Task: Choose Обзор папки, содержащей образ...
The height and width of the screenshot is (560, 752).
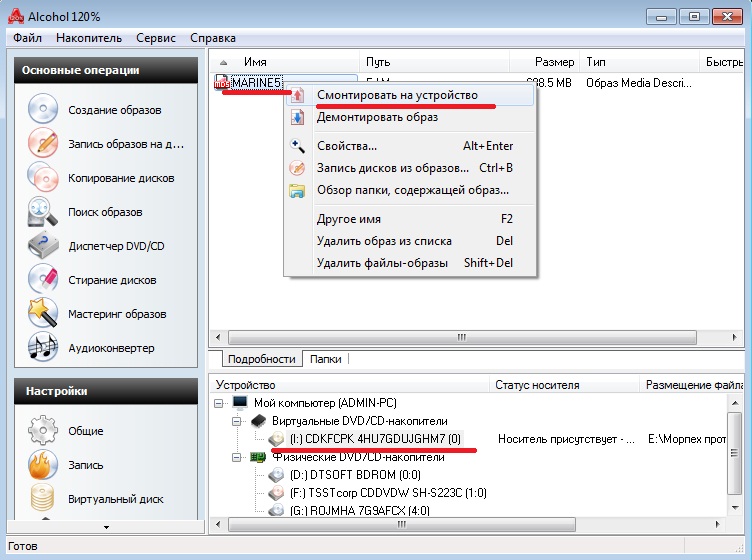Action: [410, 190]
